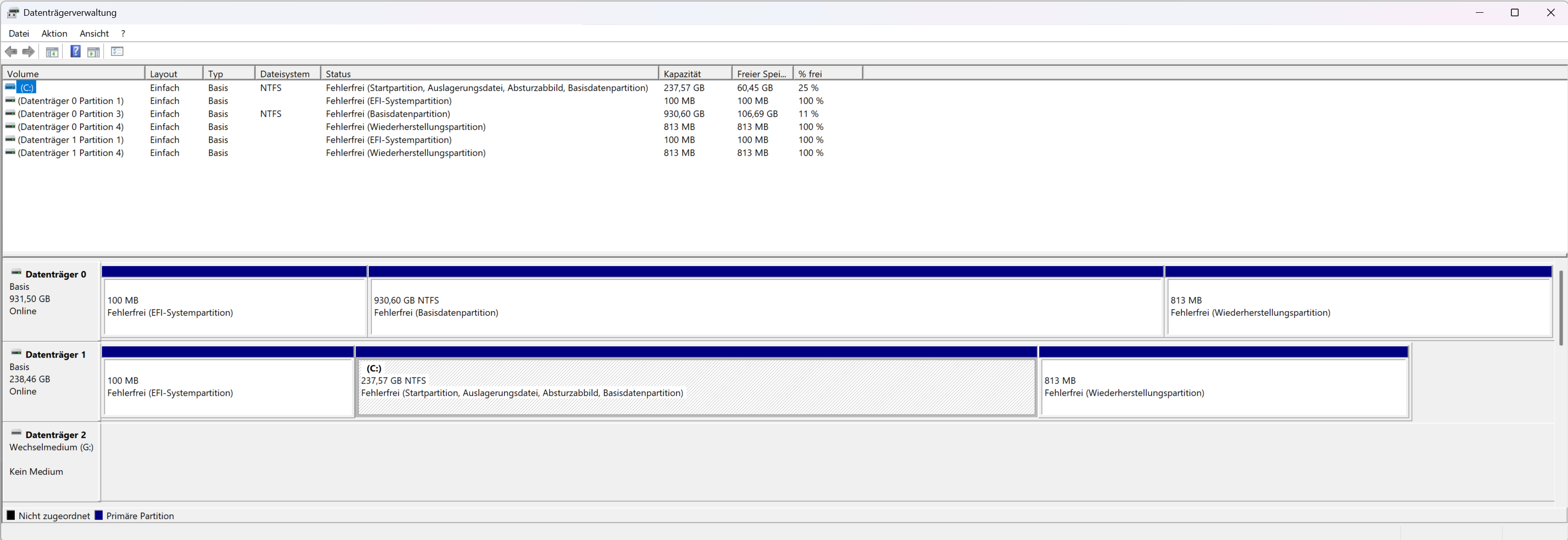1568x540 pixels.
Task: Click the 25 % free cell
Action: (808, 88)
